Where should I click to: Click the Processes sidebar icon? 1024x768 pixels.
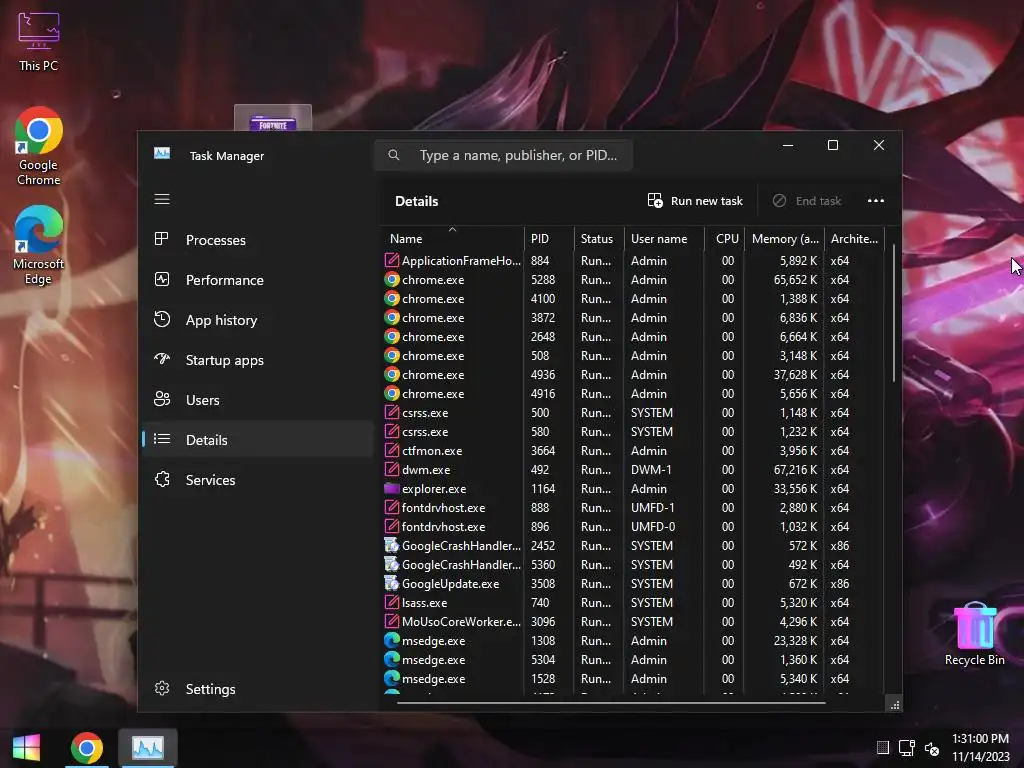click(x=161, y=239)
